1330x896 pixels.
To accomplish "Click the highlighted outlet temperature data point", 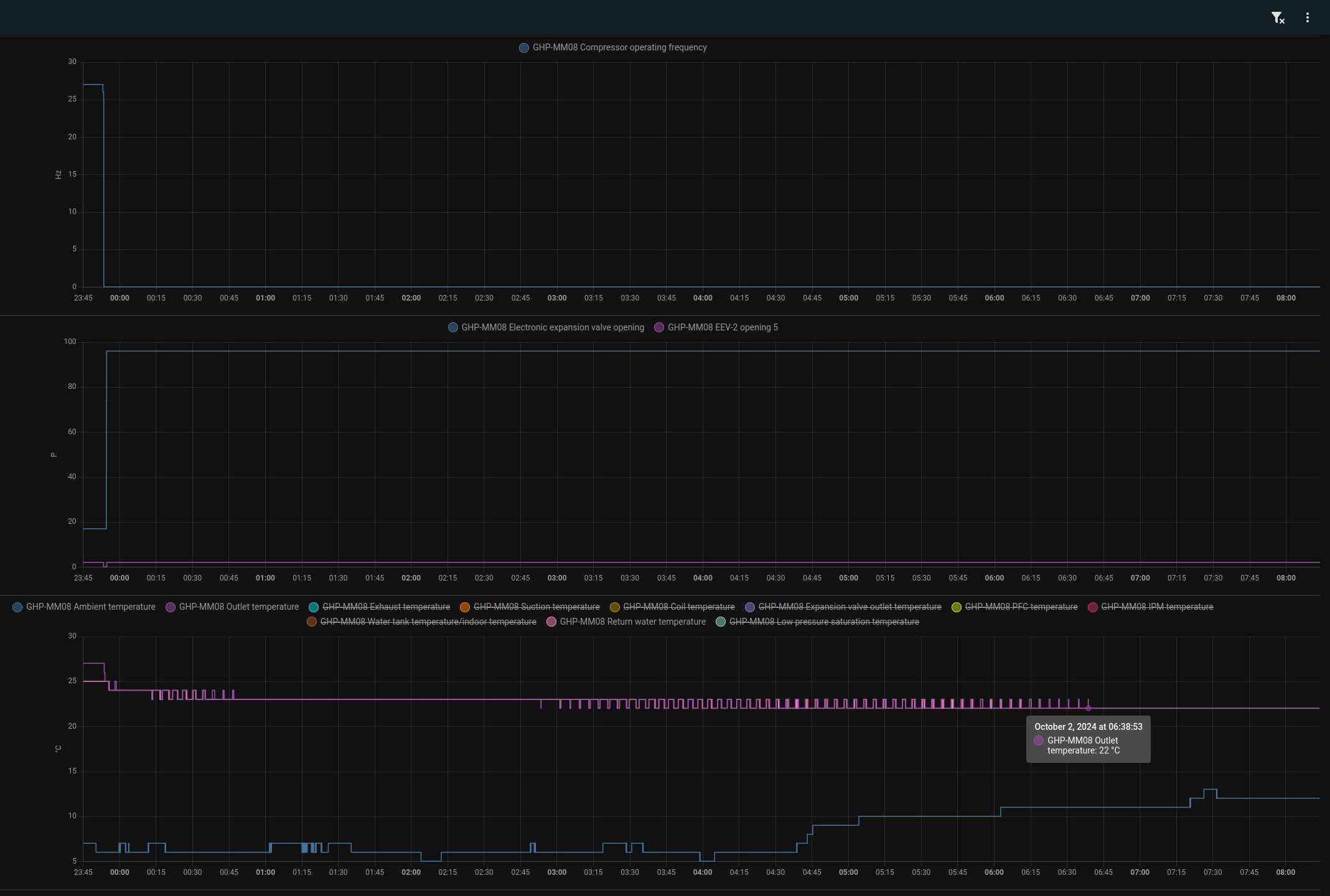I will coord(1088,709).
